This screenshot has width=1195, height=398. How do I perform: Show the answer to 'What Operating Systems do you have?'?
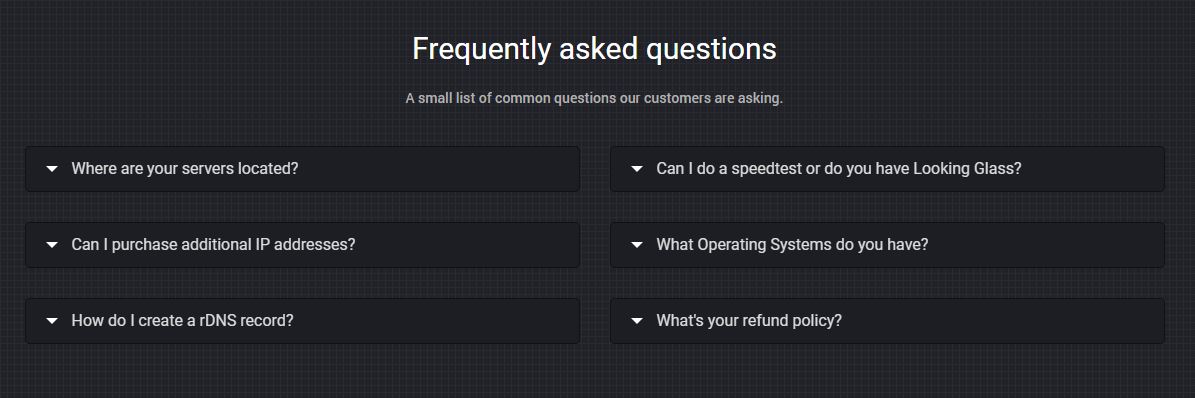(792, 245)
